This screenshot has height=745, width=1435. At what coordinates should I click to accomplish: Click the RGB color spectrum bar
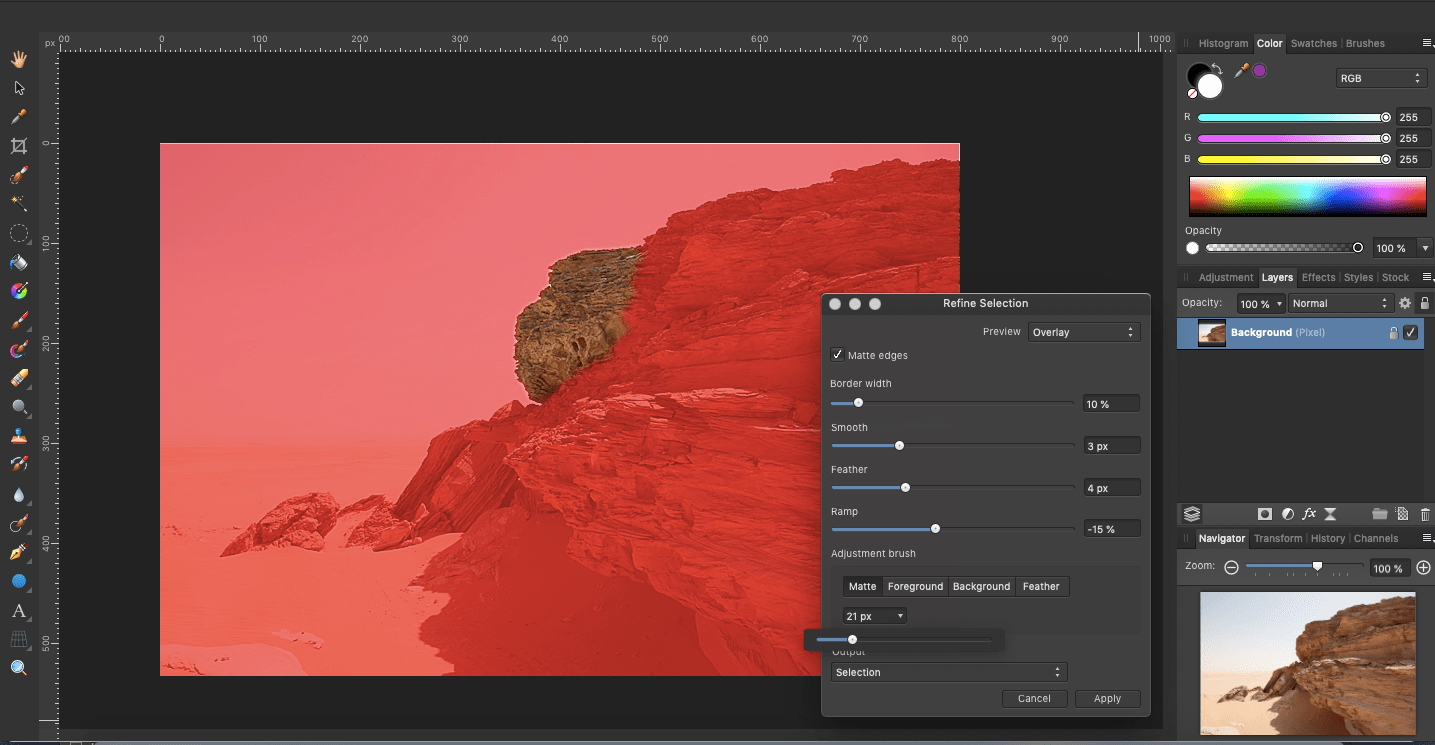[1306, 196]
